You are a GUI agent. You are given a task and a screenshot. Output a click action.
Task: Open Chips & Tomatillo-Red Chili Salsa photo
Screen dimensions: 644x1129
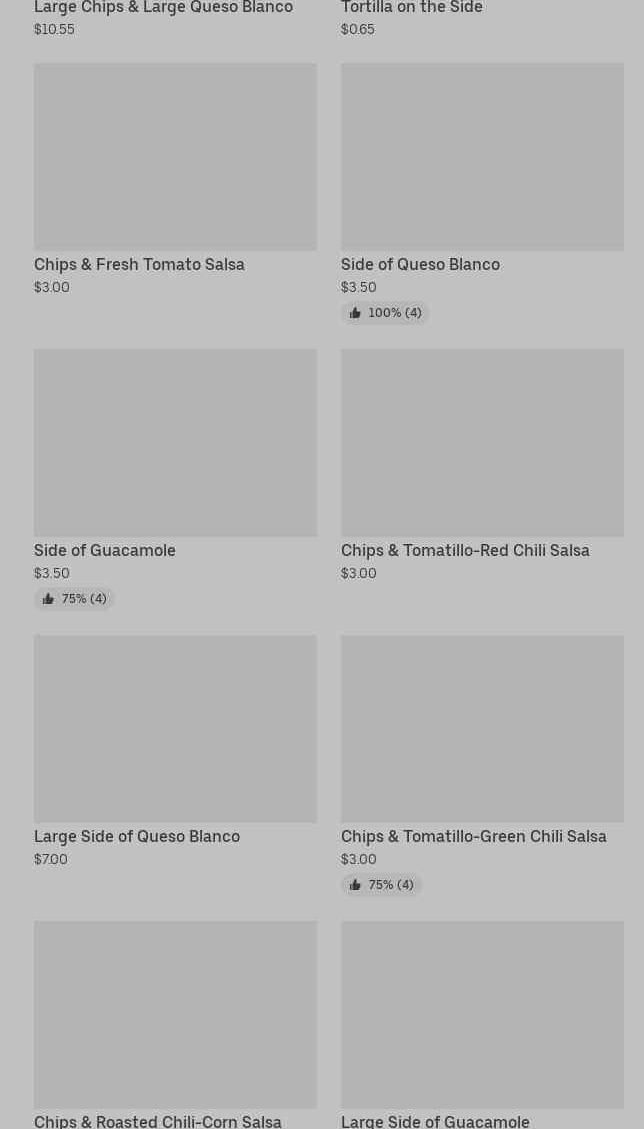[483, 443]
